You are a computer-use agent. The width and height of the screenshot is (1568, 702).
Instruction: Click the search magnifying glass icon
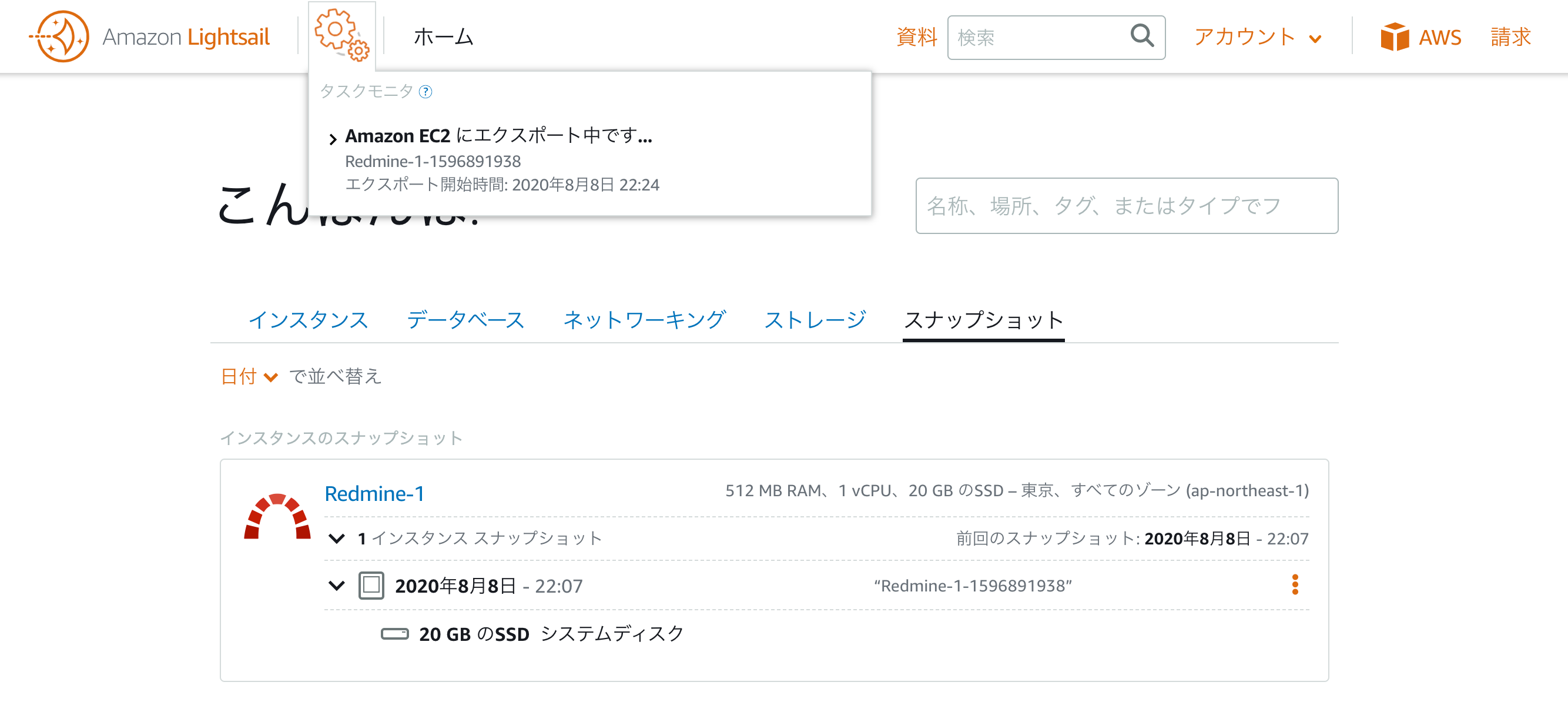click(x=1141, y=36)
